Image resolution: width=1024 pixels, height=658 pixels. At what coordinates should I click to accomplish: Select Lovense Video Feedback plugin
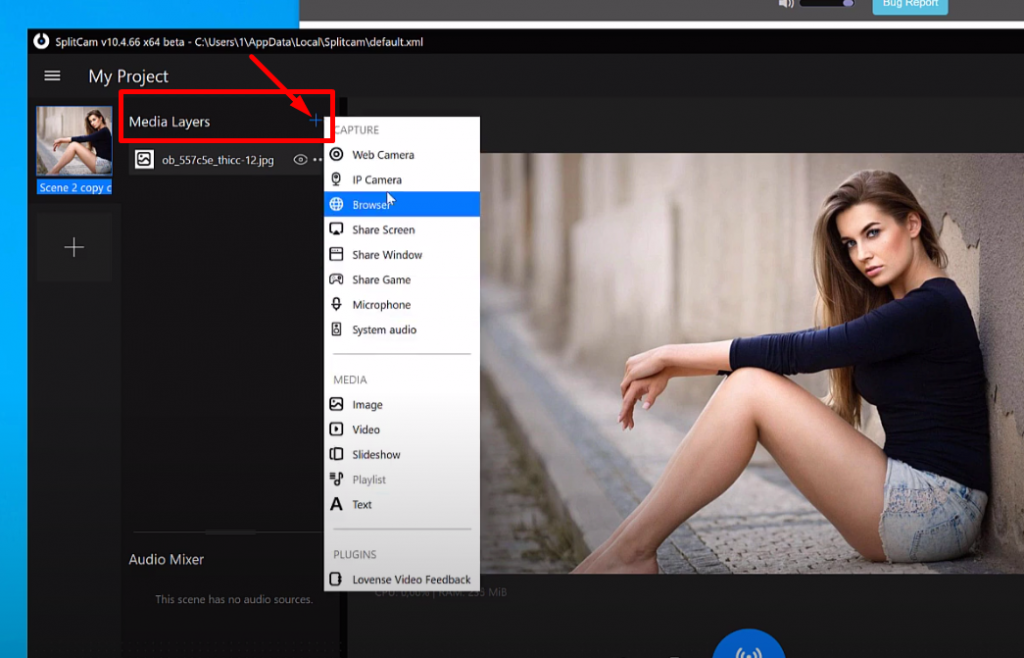[x=402, y=579]
